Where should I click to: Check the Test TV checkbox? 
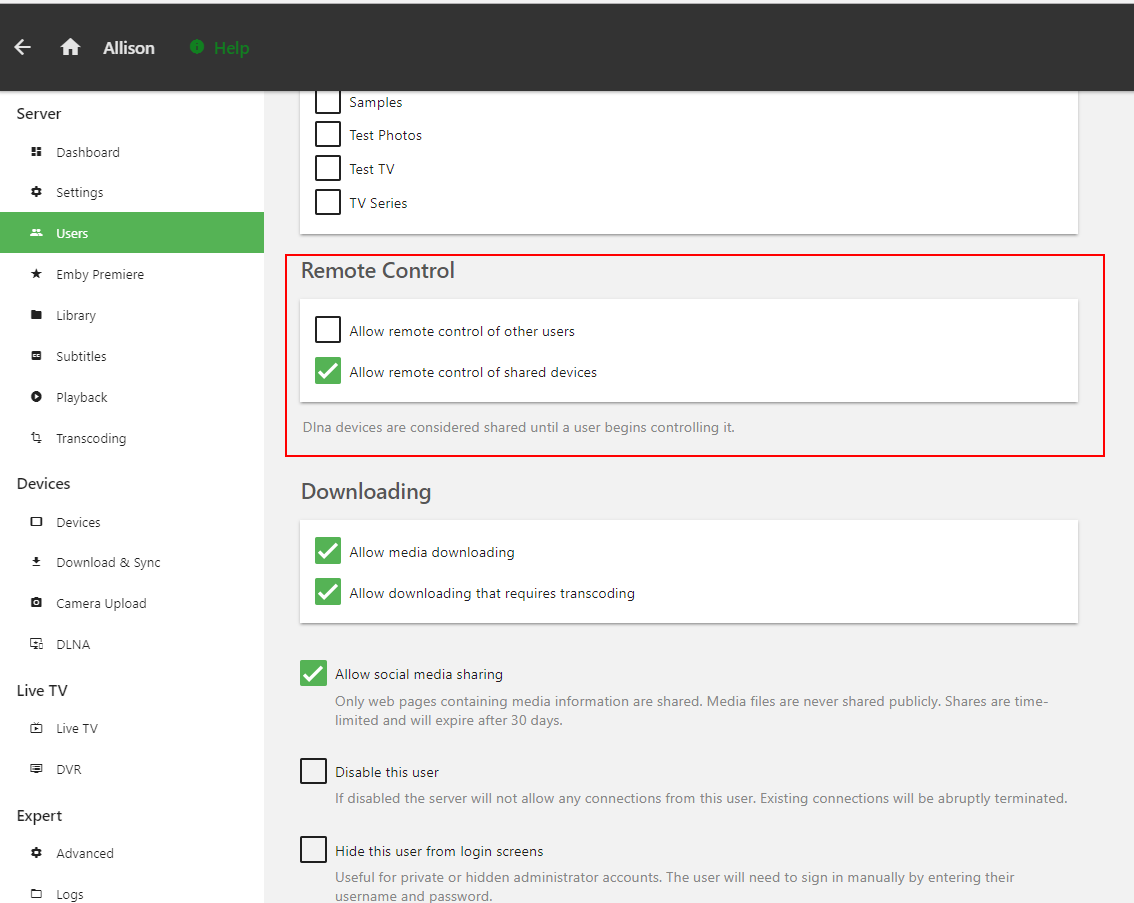[x=328, y=168]
